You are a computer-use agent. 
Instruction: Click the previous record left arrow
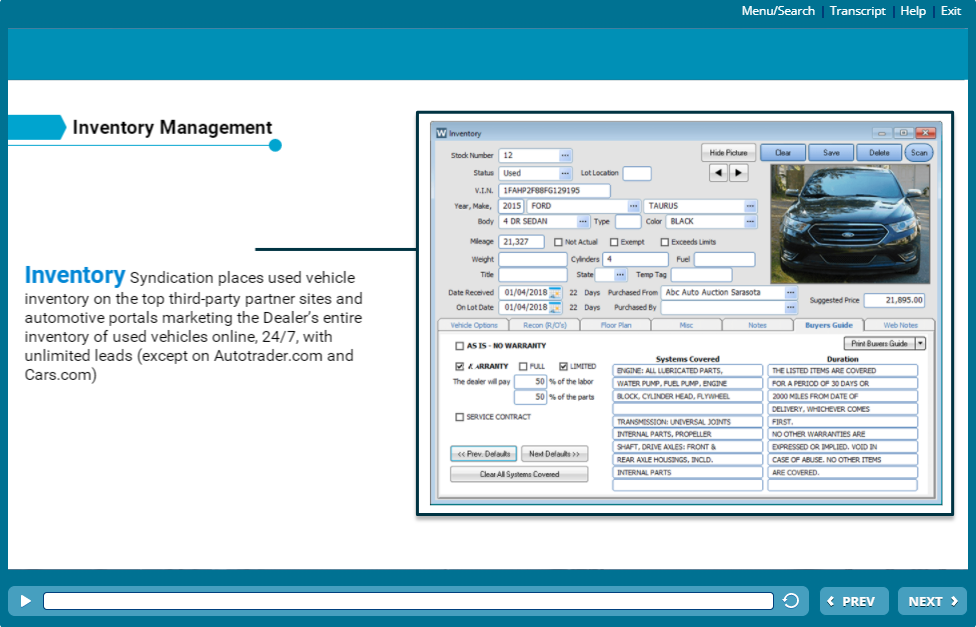[x=718, y=173]
